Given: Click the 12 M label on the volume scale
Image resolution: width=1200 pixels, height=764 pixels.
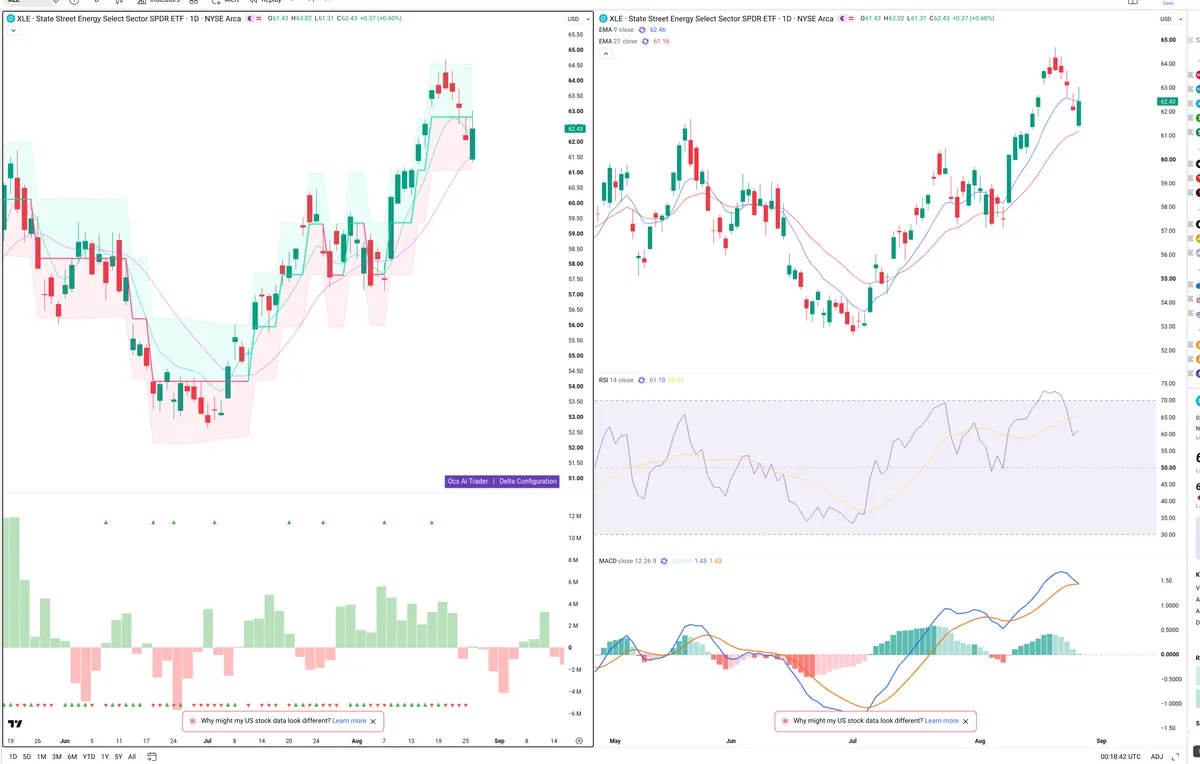Looking at the screenshot, I should 575,516.
